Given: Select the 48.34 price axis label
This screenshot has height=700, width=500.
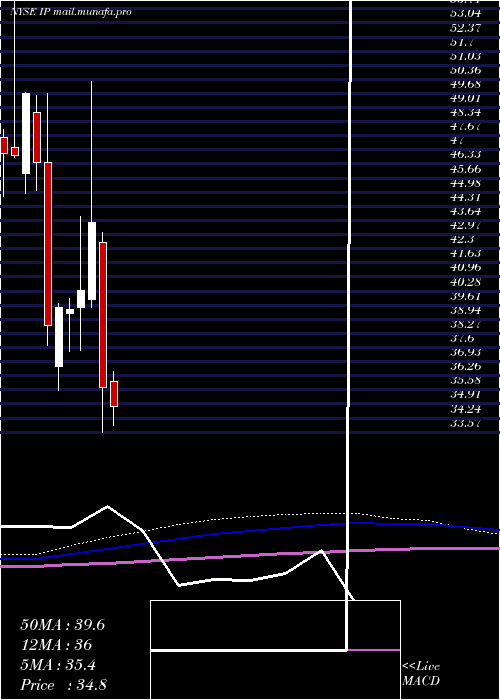Looking at the screenshot, I should pos(465,112).
